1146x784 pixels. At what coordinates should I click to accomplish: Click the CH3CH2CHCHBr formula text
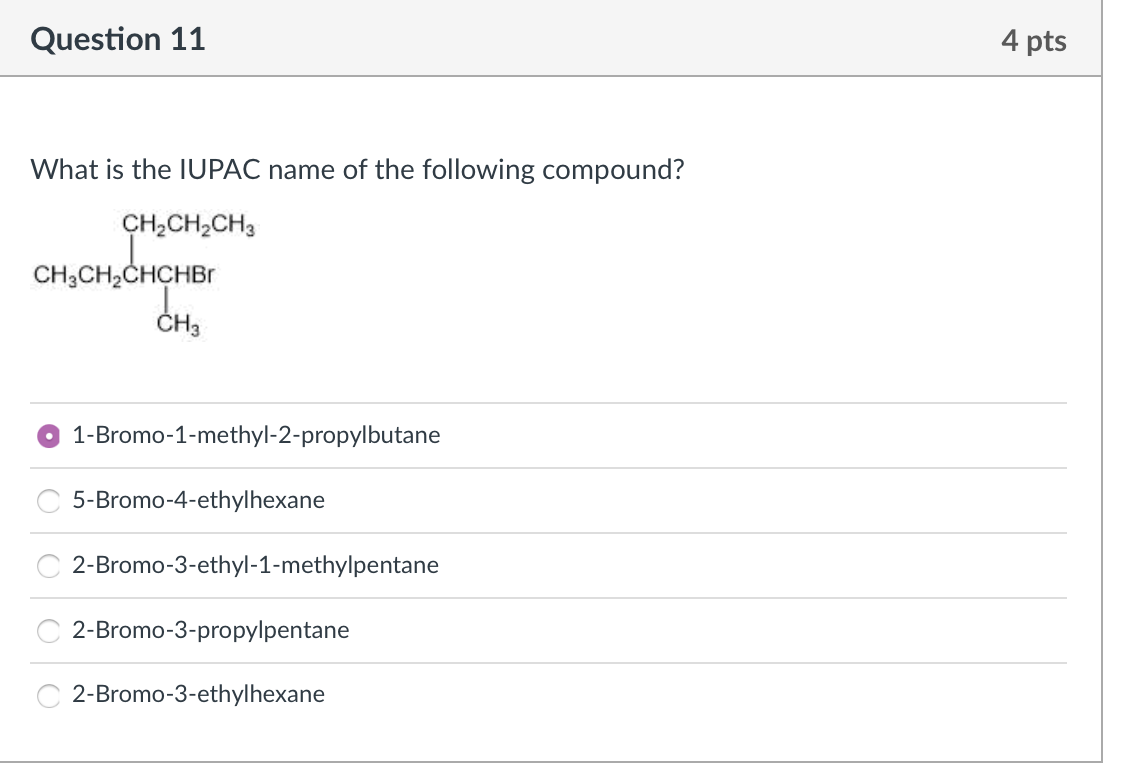(x=125, y=272)
